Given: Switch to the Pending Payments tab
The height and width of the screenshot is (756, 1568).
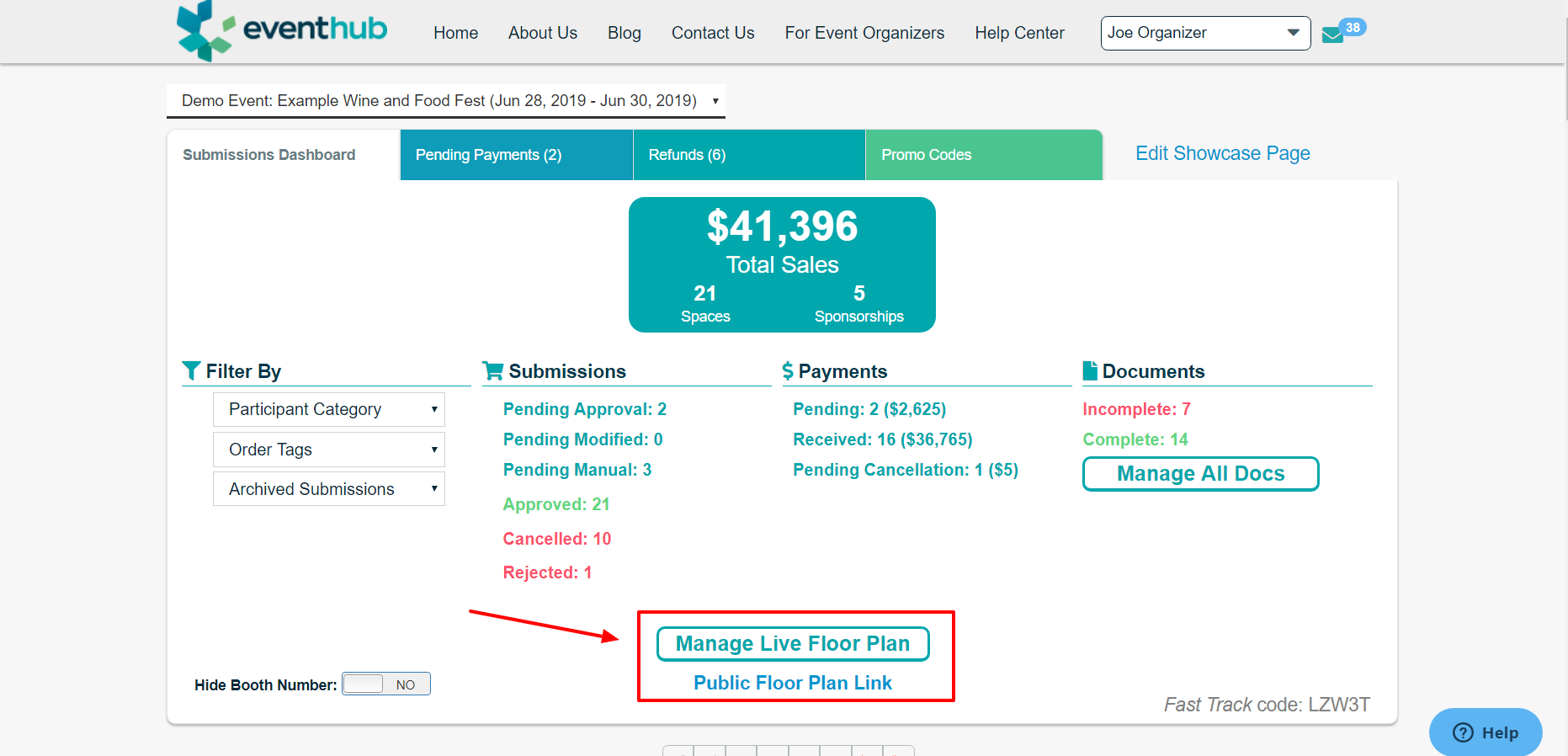Looking at the screenshot, I should pos(517,155).
